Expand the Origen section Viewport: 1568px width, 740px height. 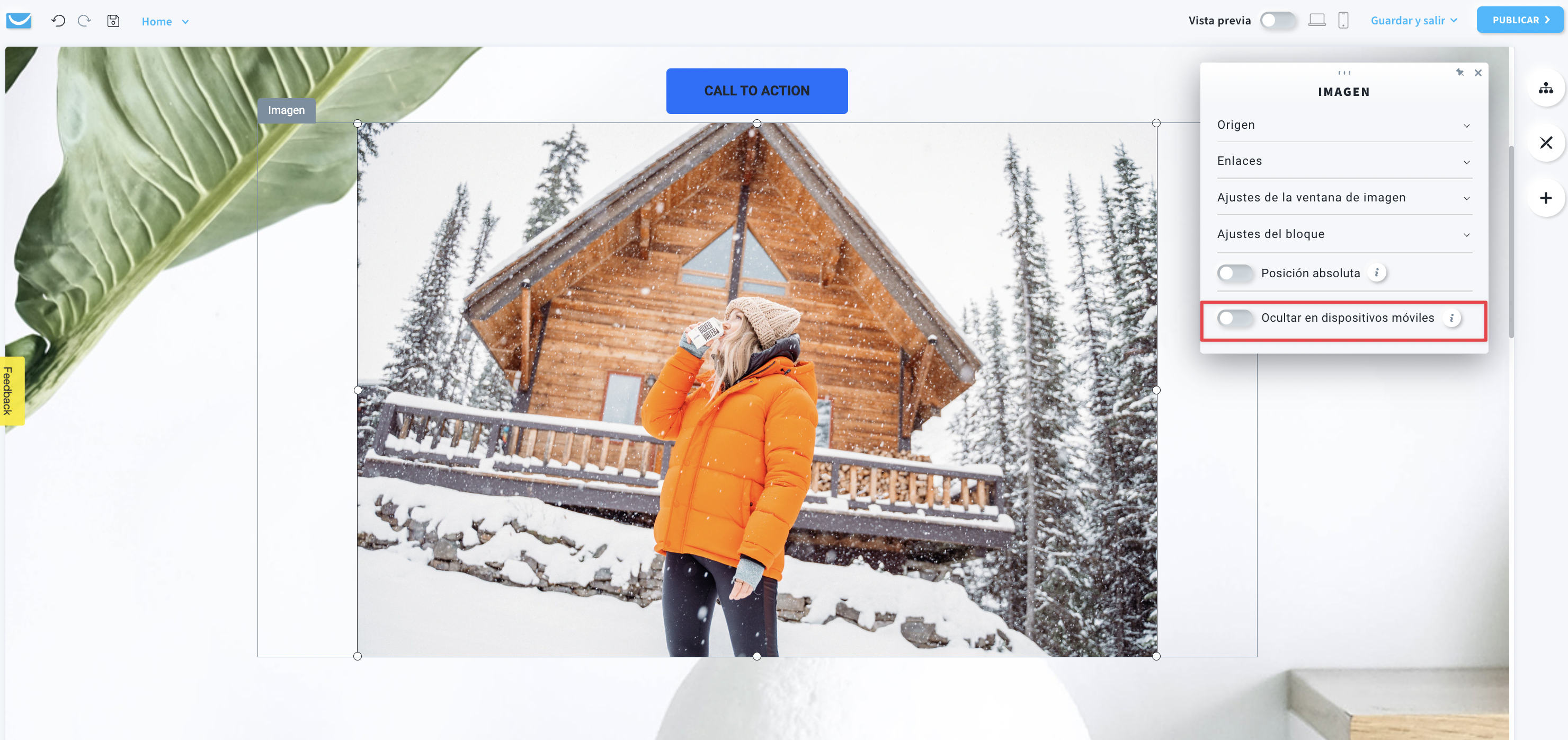(1344, 125)
